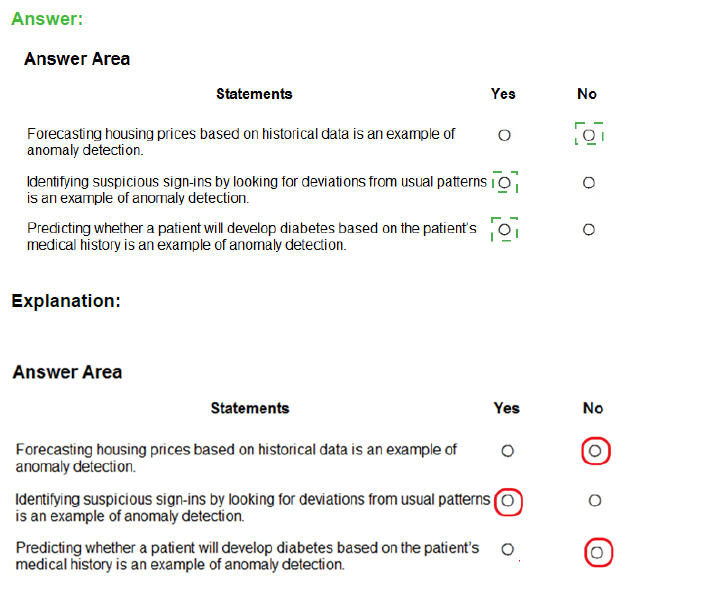Choose red-circled Yes radio for suspicious sign-ins

pyautogui.click(x=507, y=501)
